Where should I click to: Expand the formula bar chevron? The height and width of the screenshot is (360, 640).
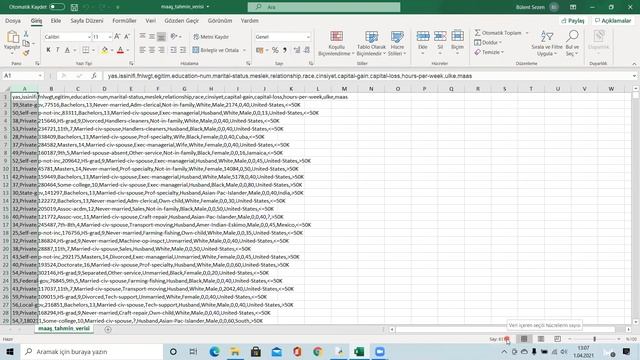coord(634,76)
